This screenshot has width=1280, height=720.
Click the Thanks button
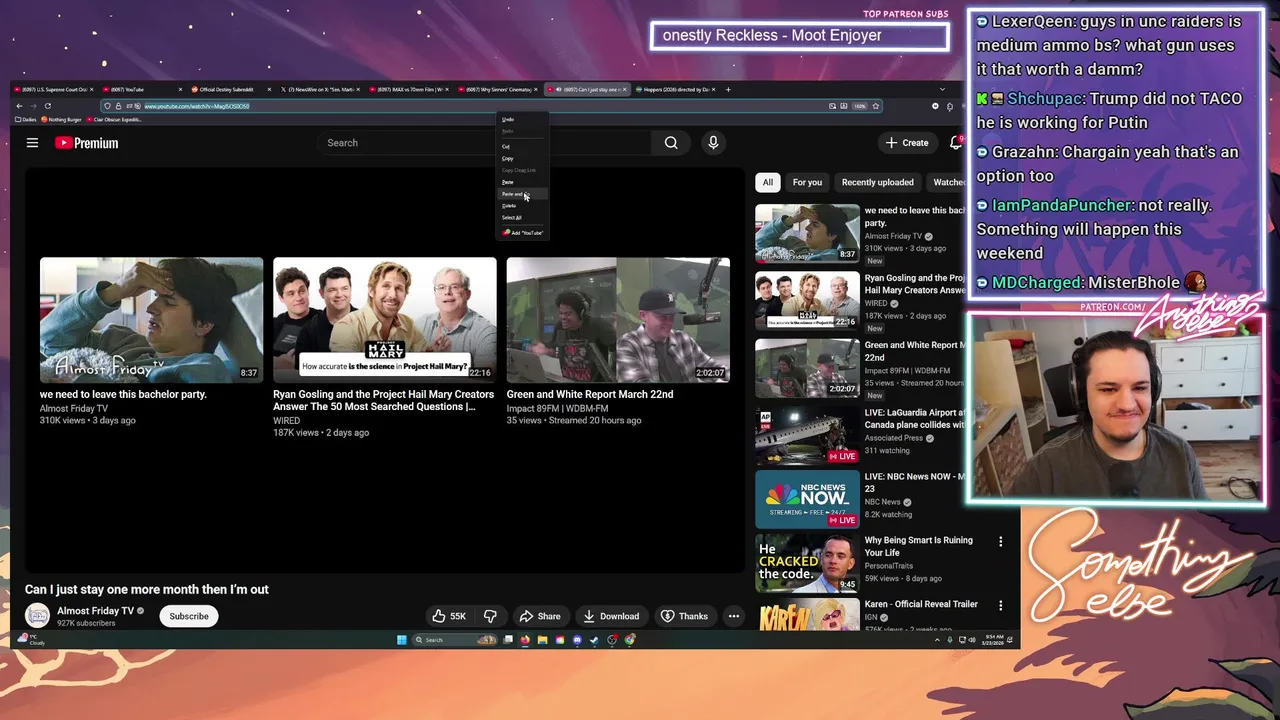click(684, 616)
